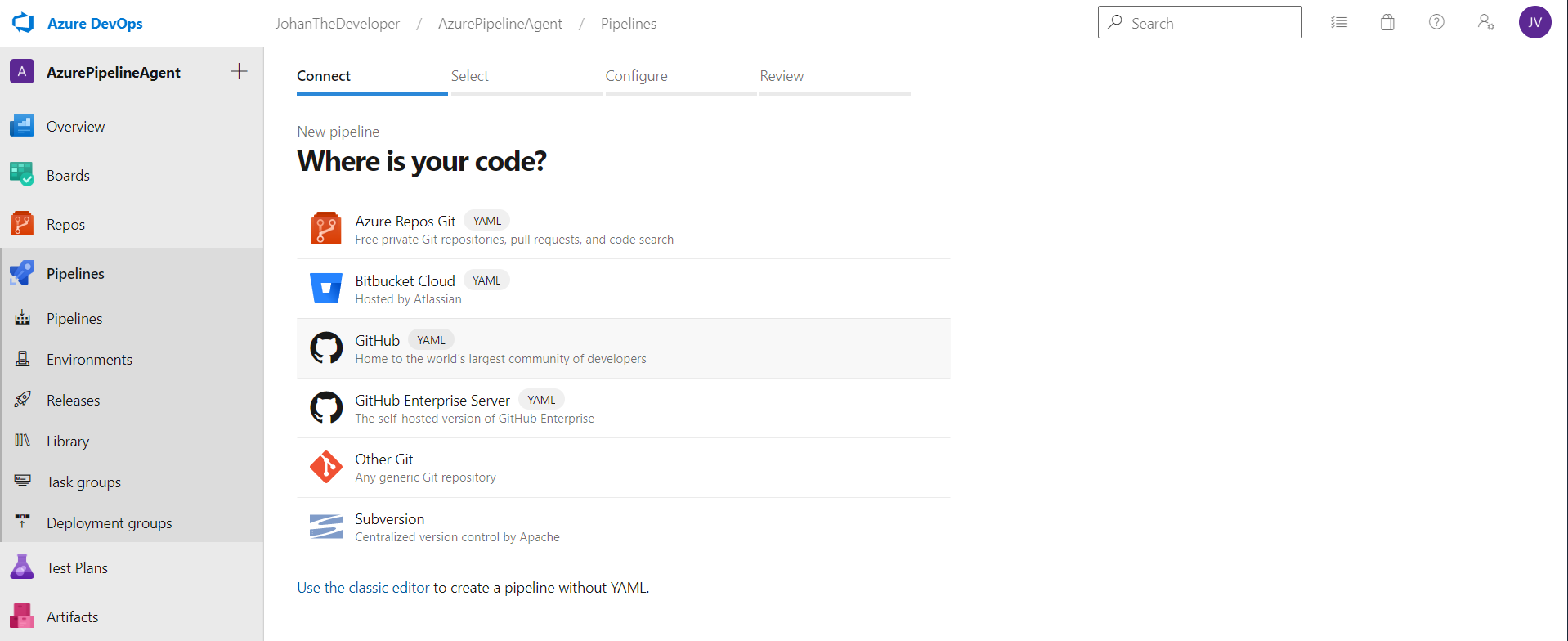Click the search magnifier icon
Screen dimensions: 1568x641
[1115, 23]
